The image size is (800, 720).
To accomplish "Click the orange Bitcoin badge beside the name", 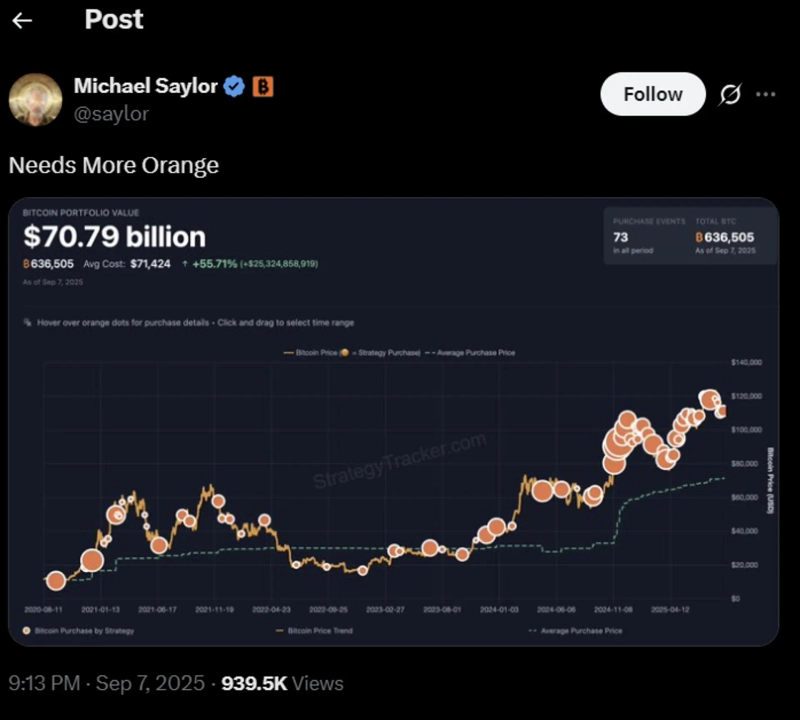I will coord(262,87).
